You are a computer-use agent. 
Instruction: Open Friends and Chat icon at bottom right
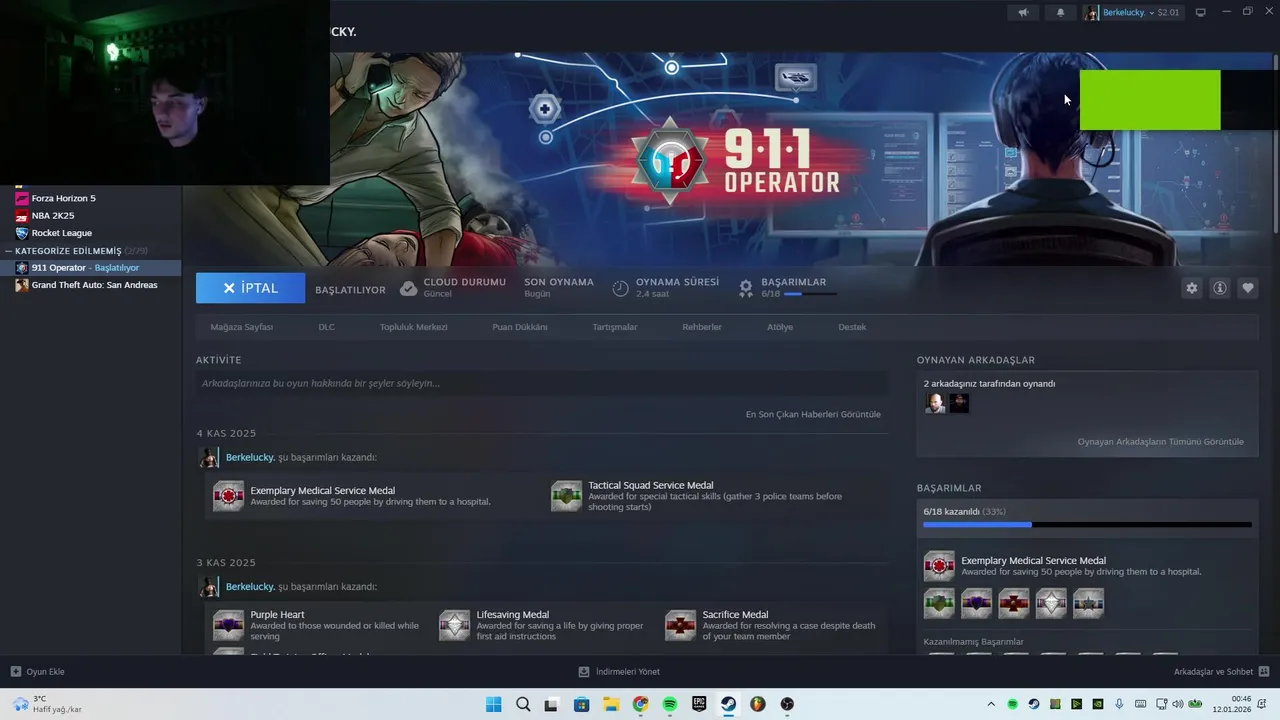1264,671
